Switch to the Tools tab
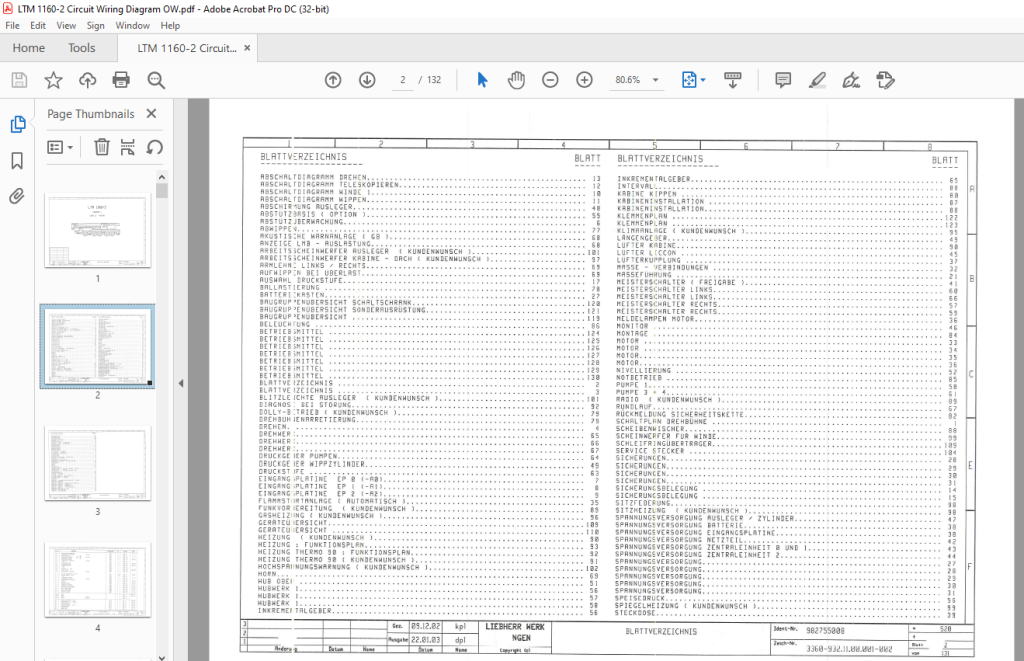The width and height of the screenshot is (1024, 661). coord(82,48)
